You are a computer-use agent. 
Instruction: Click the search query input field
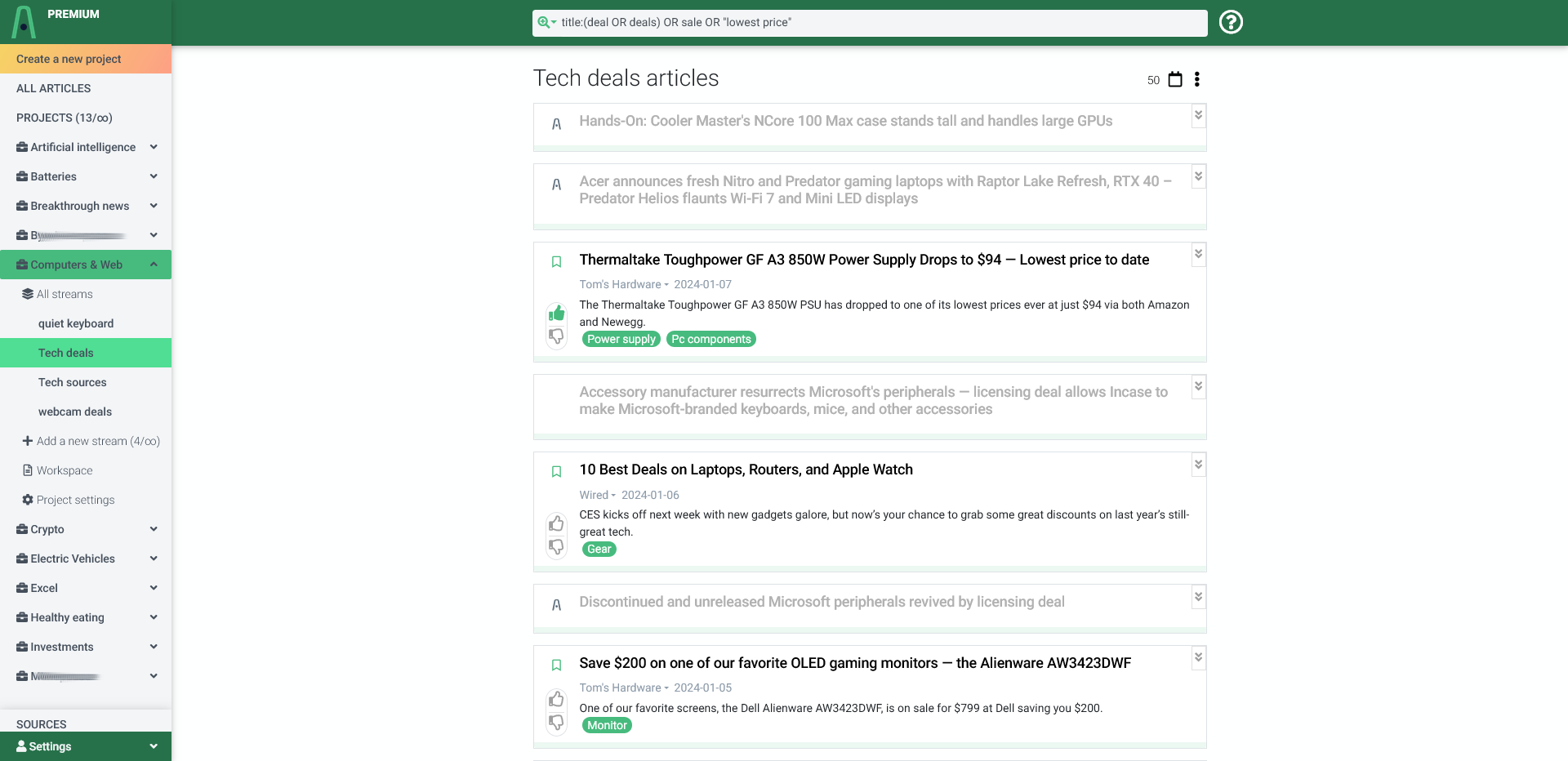click(x=880, y=23)
